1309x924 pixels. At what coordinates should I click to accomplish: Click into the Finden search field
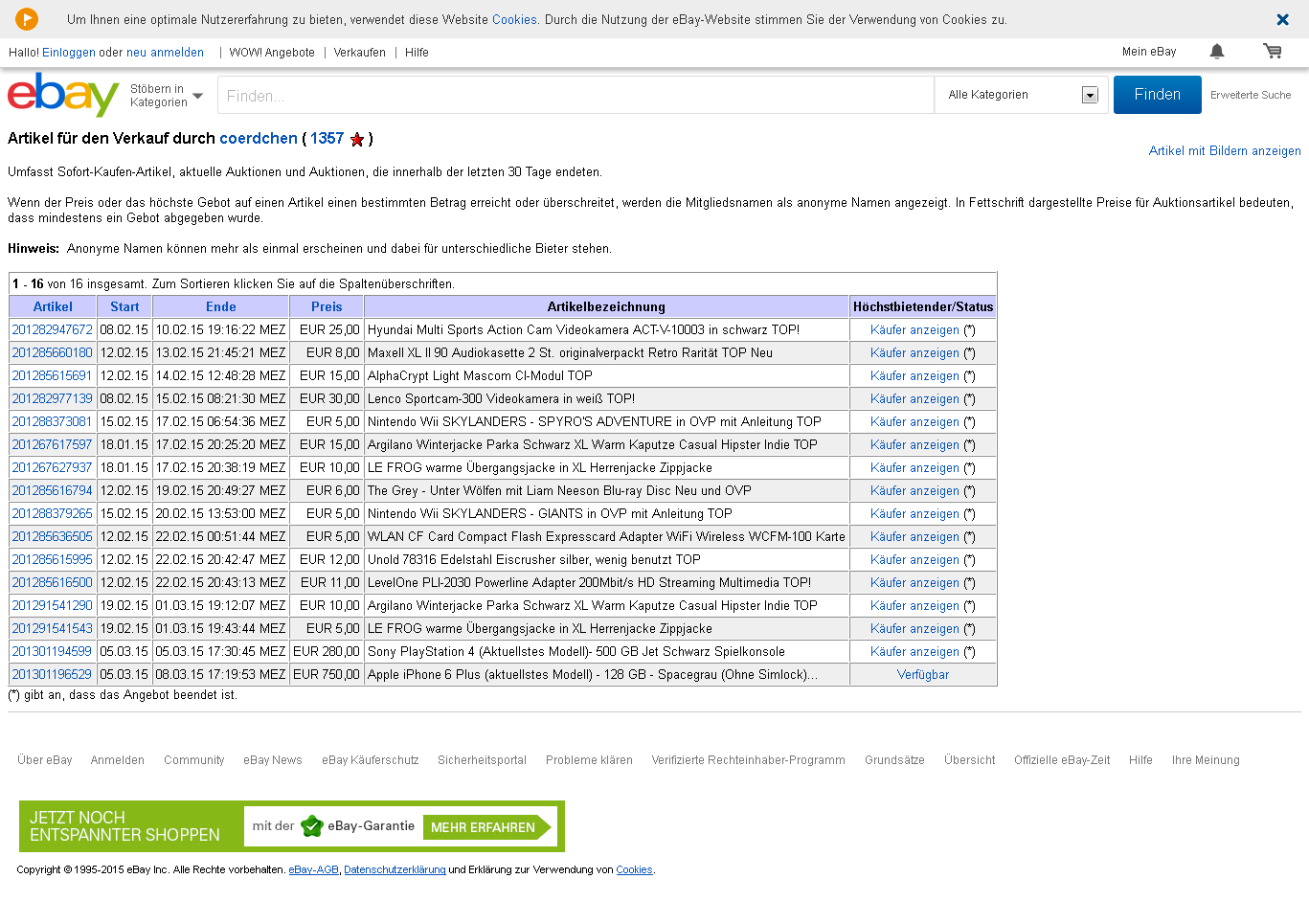point(576,95)
